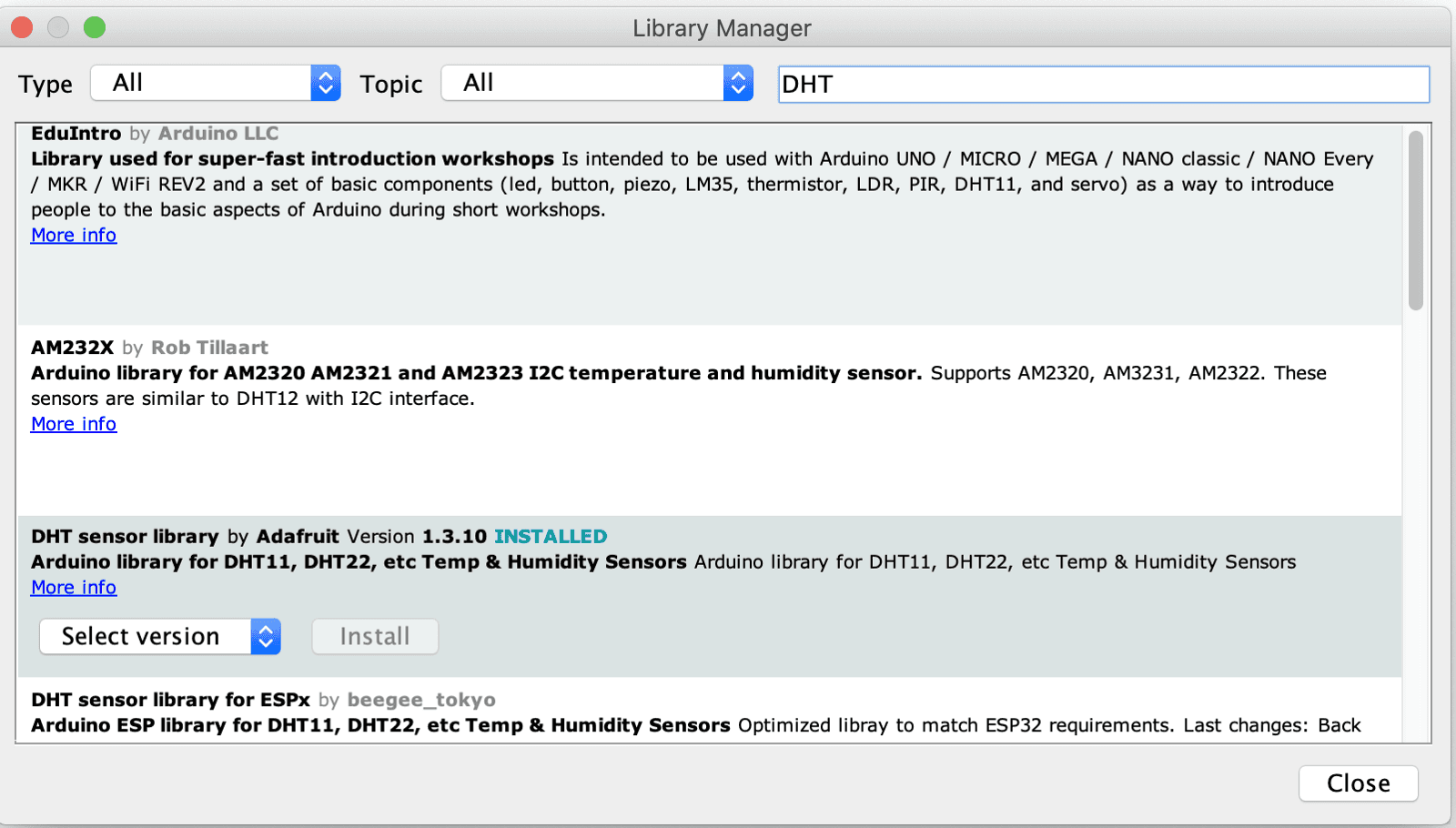
Task: Open More info link for EduIntro
Action: point(74,236)
